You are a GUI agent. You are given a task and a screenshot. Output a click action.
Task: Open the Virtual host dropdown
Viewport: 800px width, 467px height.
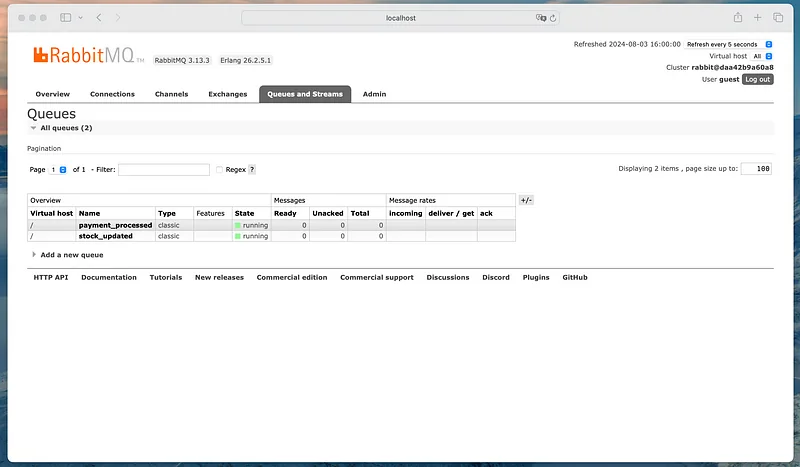(762, 56)
